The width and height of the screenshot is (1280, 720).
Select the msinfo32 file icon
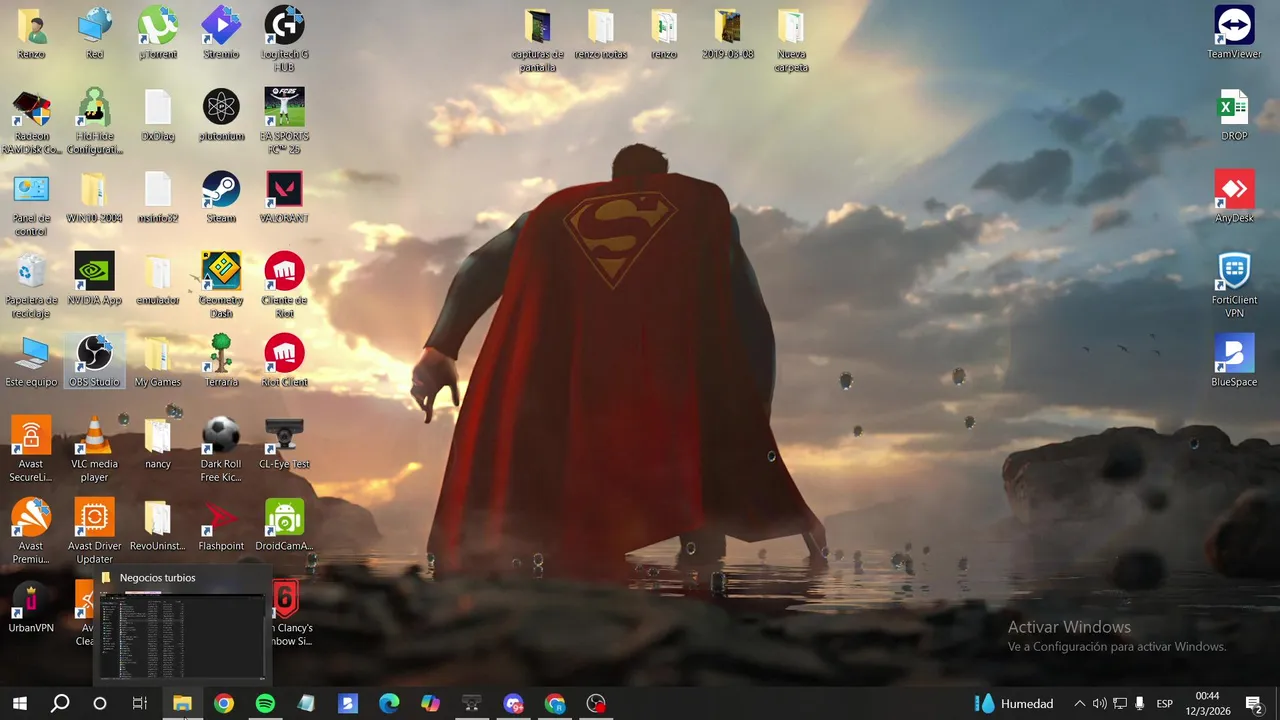pos(158,197)
